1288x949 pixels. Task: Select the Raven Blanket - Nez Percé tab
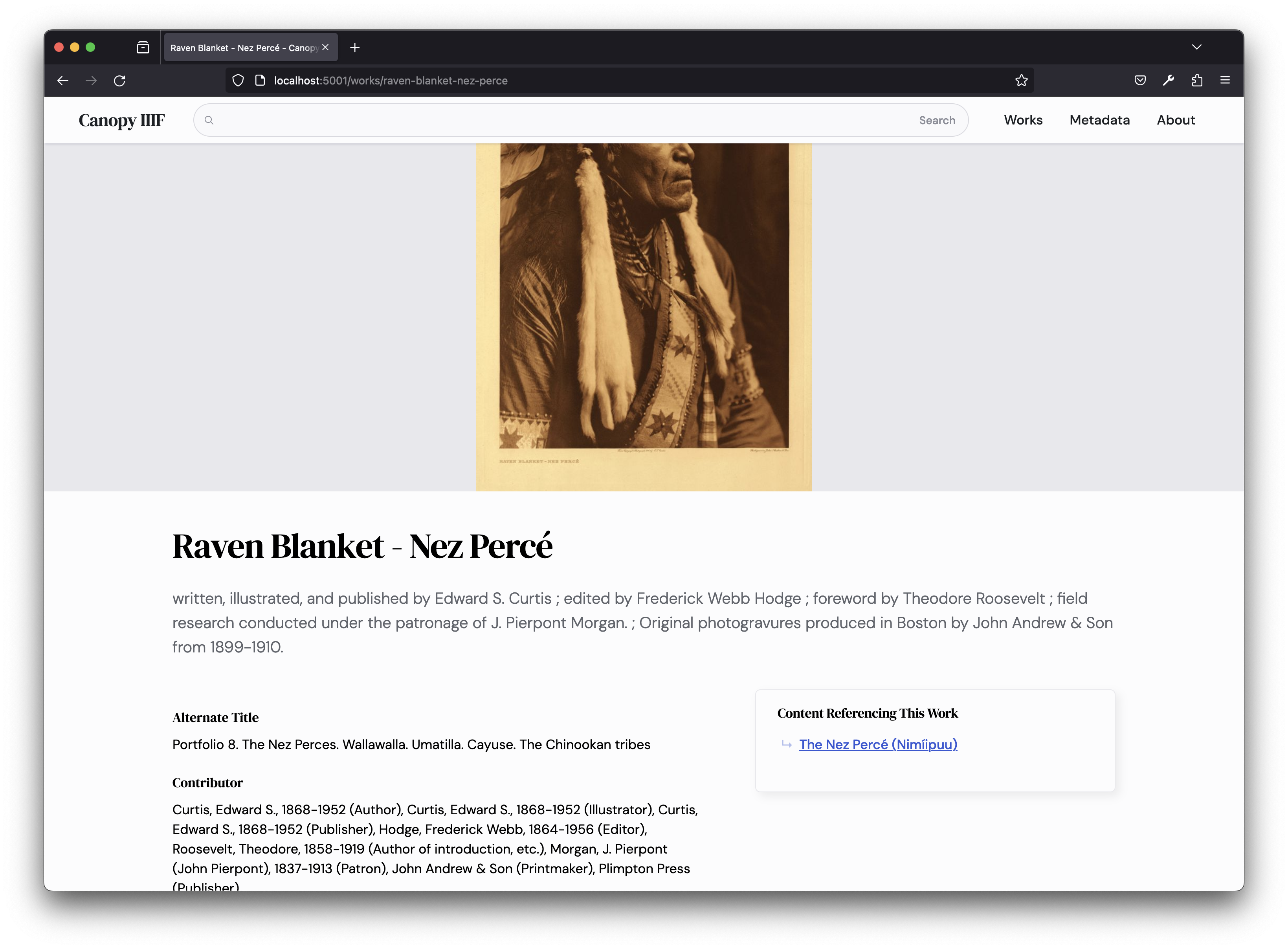tap(244, 48)
